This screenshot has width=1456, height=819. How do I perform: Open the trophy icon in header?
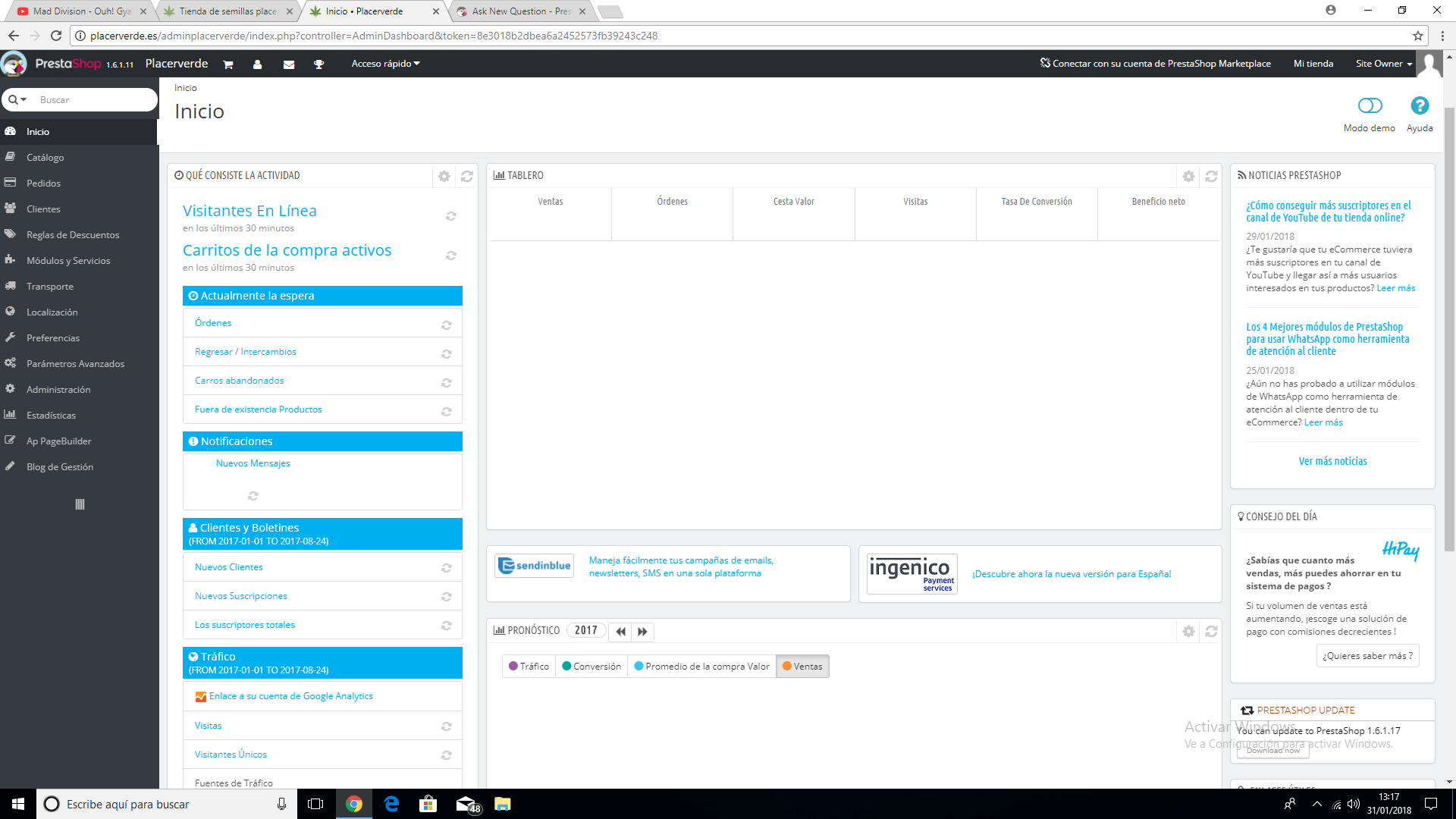tap(318, 64)
